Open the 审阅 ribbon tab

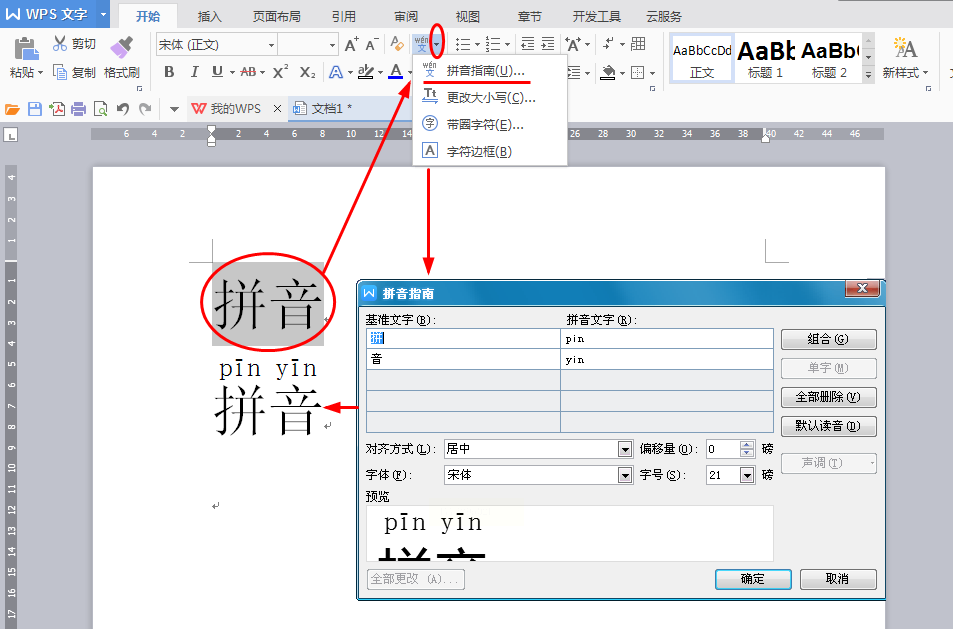(406, 16)
